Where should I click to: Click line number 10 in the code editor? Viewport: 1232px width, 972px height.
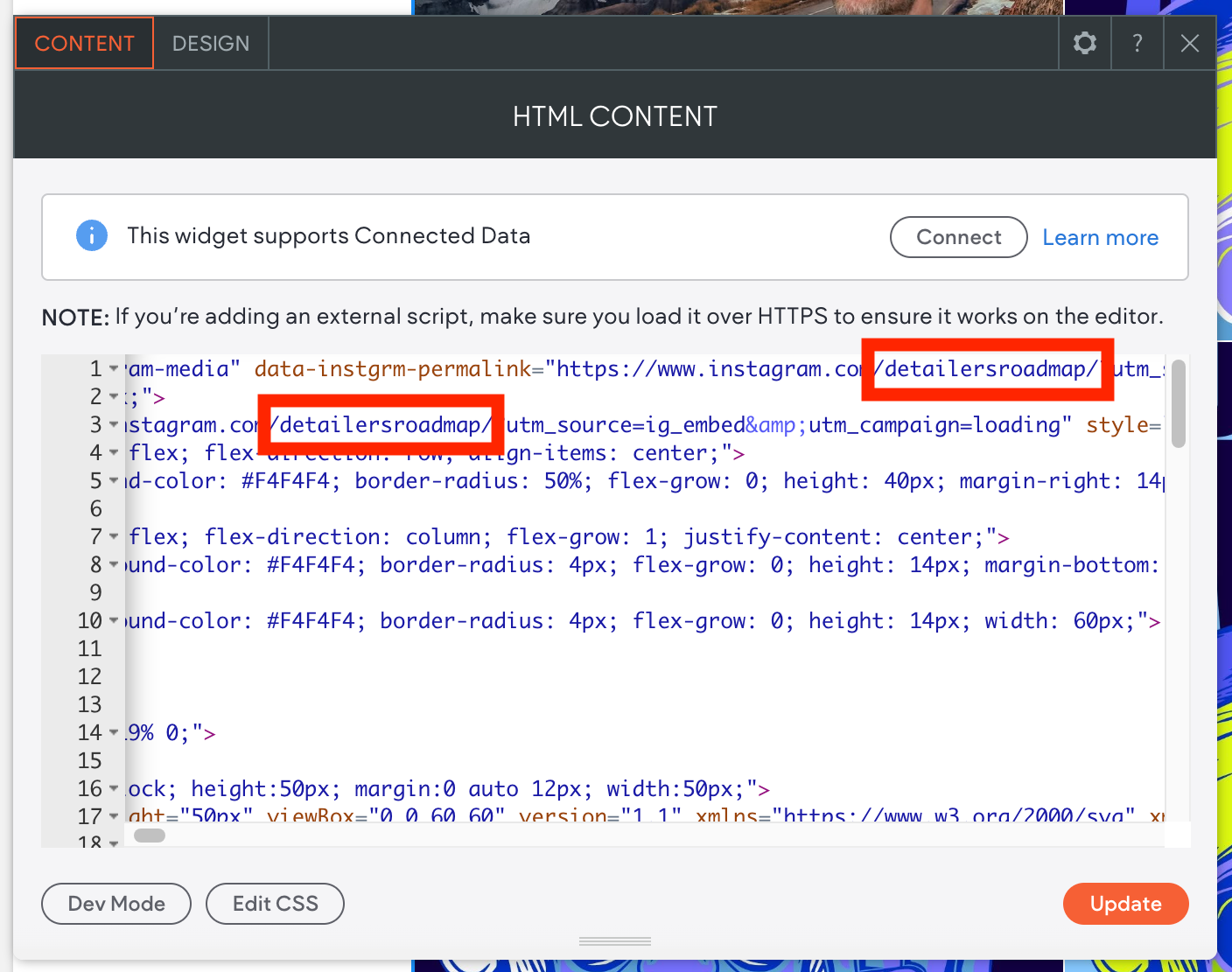pos(89,621)
